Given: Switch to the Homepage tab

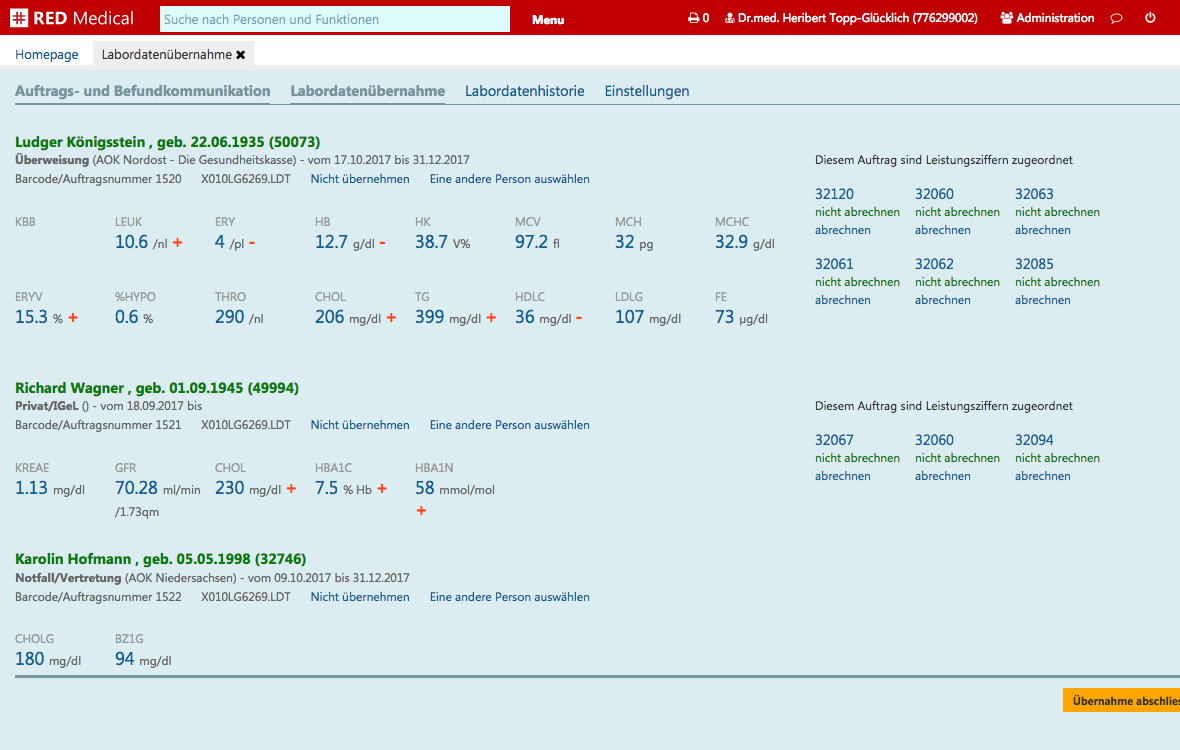Looking at the screenshot, I should [x=47, y=54].
